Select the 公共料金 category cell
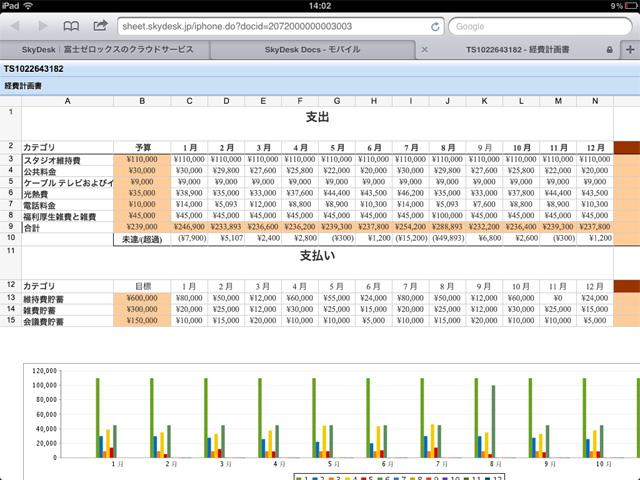This screenshot has width=640, height=480. coord(67,171)
